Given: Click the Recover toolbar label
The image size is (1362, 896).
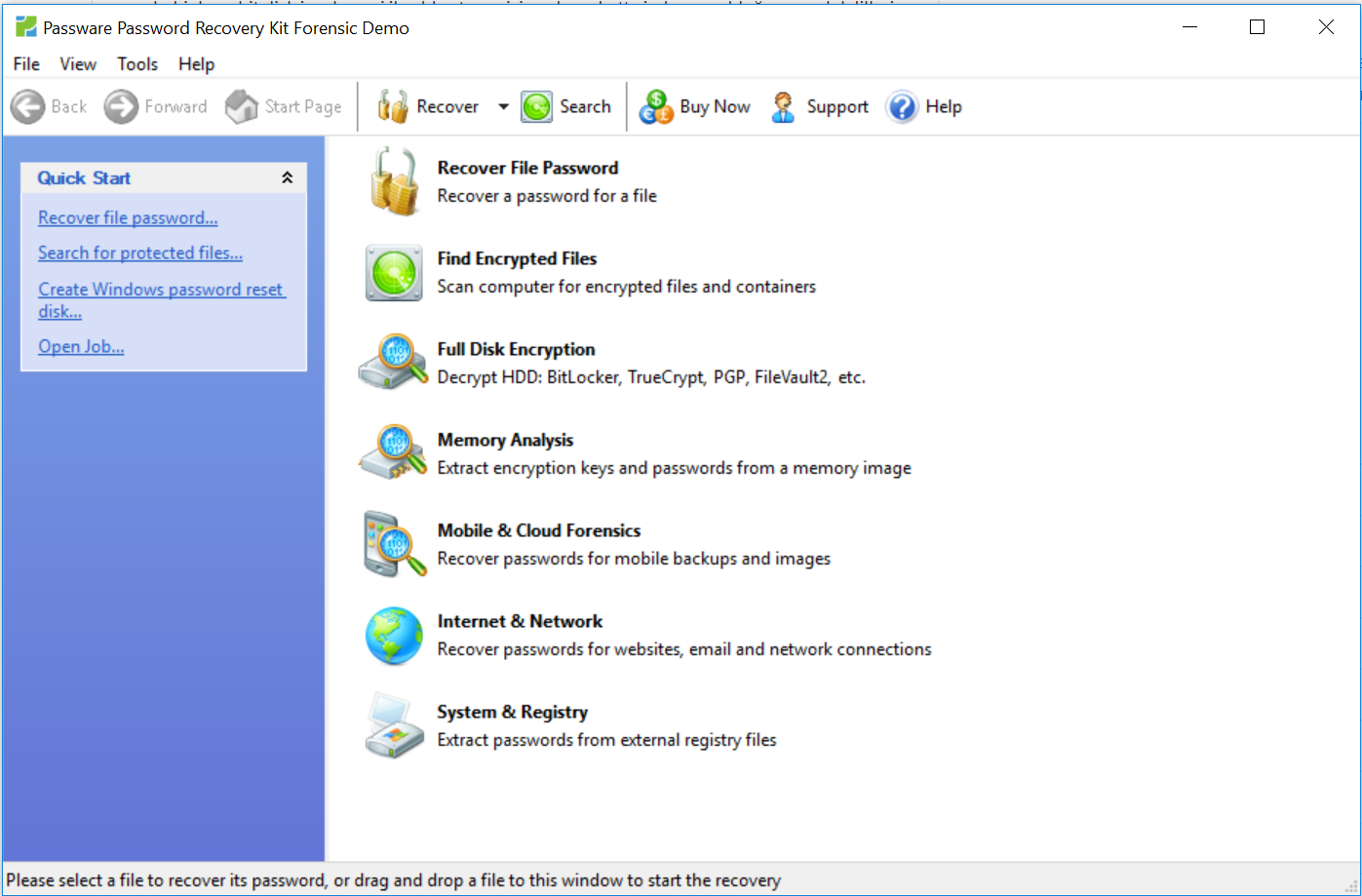Looking at the screenshot, I should click(448, 106).
